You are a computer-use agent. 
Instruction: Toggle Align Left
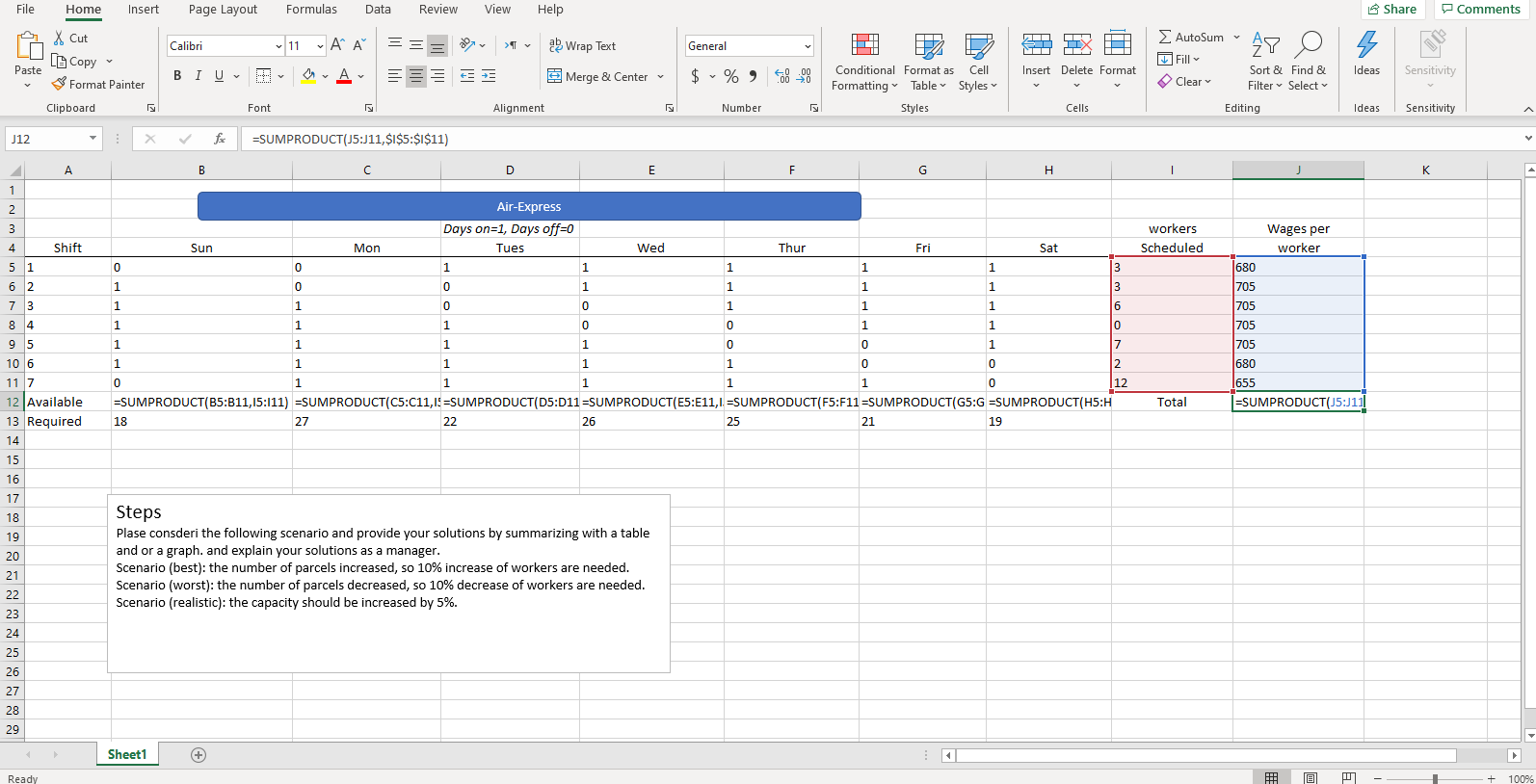pyautogui.click(x=395, y=75)
